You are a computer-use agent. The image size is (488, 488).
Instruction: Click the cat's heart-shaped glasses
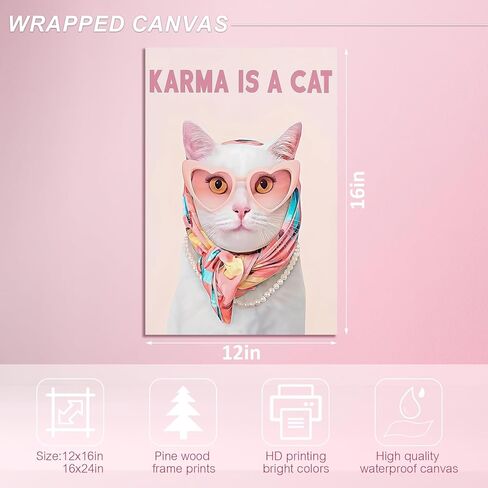pyautogui.click(x=241, y=186)
